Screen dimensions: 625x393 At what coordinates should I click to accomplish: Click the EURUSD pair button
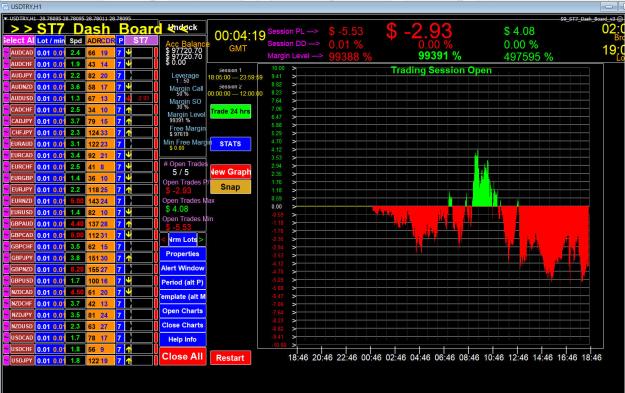(x=22, y=212)
